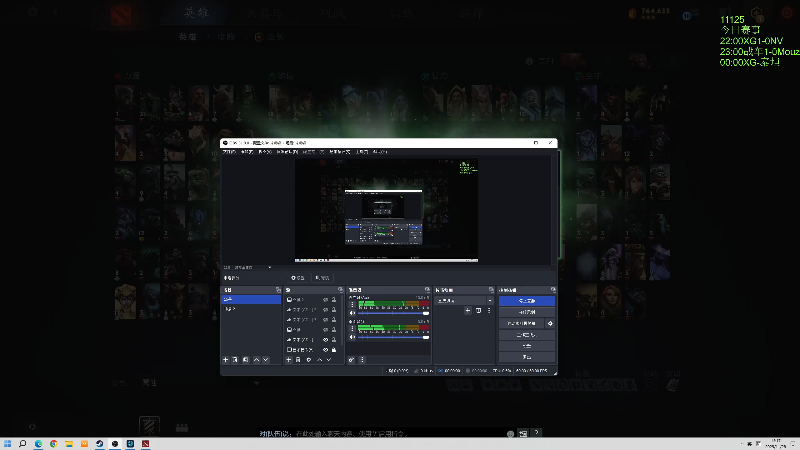Open transition options three-dot menu
Image resolution: width=800 pixels, height=450 pixels.
click(489, 310)
